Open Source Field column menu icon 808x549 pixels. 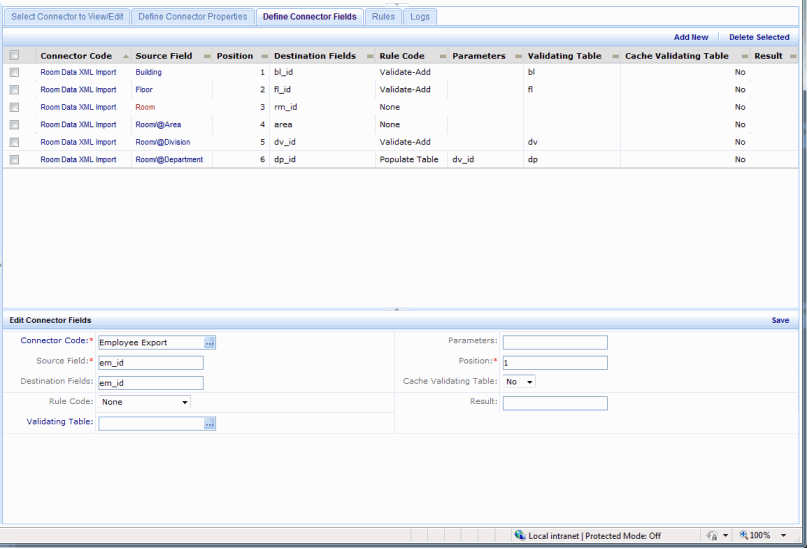click(207, 56)
